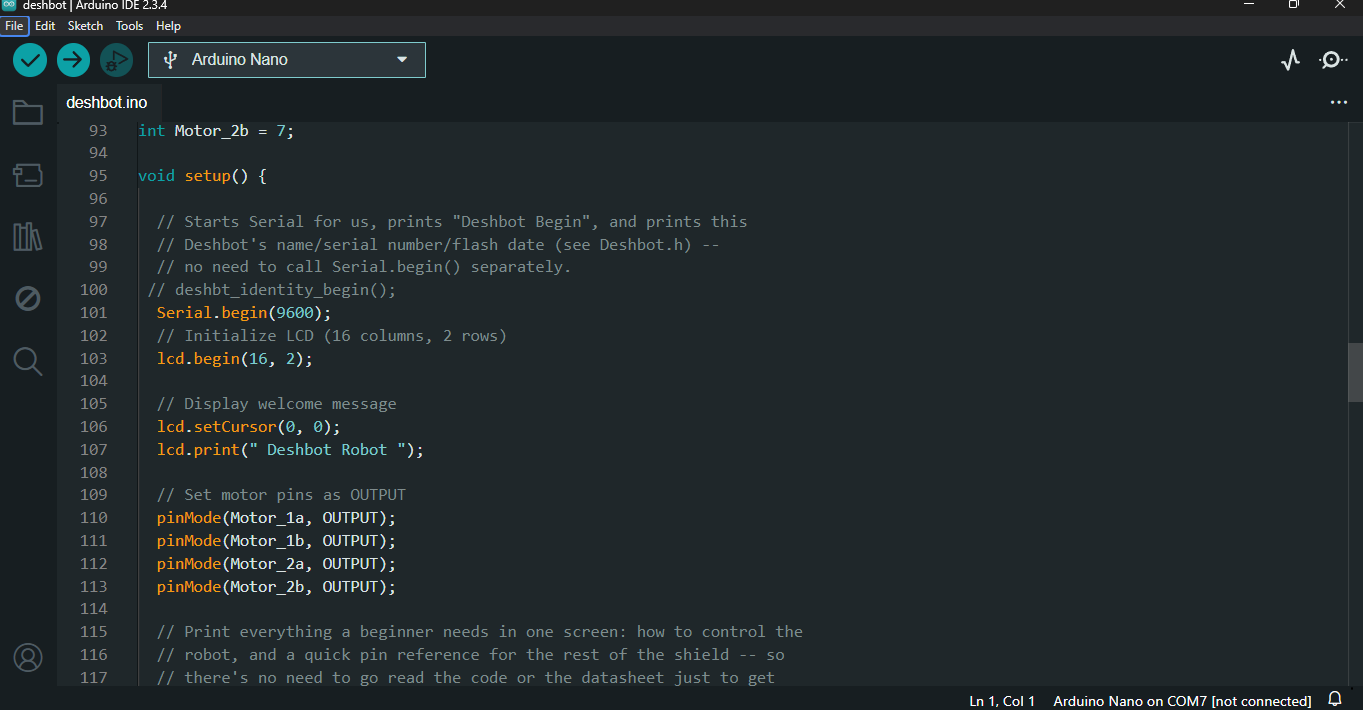Screen dimensions: 1363x710
Task: Click the Display welcome message comment
Action: [276, 404]
